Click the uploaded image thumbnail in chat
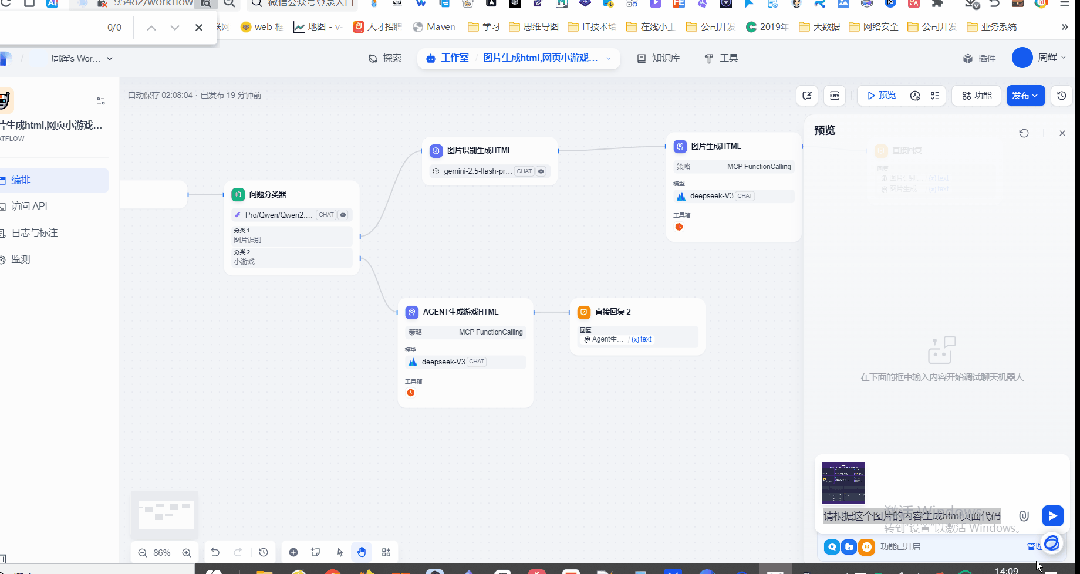 (843, 483)
